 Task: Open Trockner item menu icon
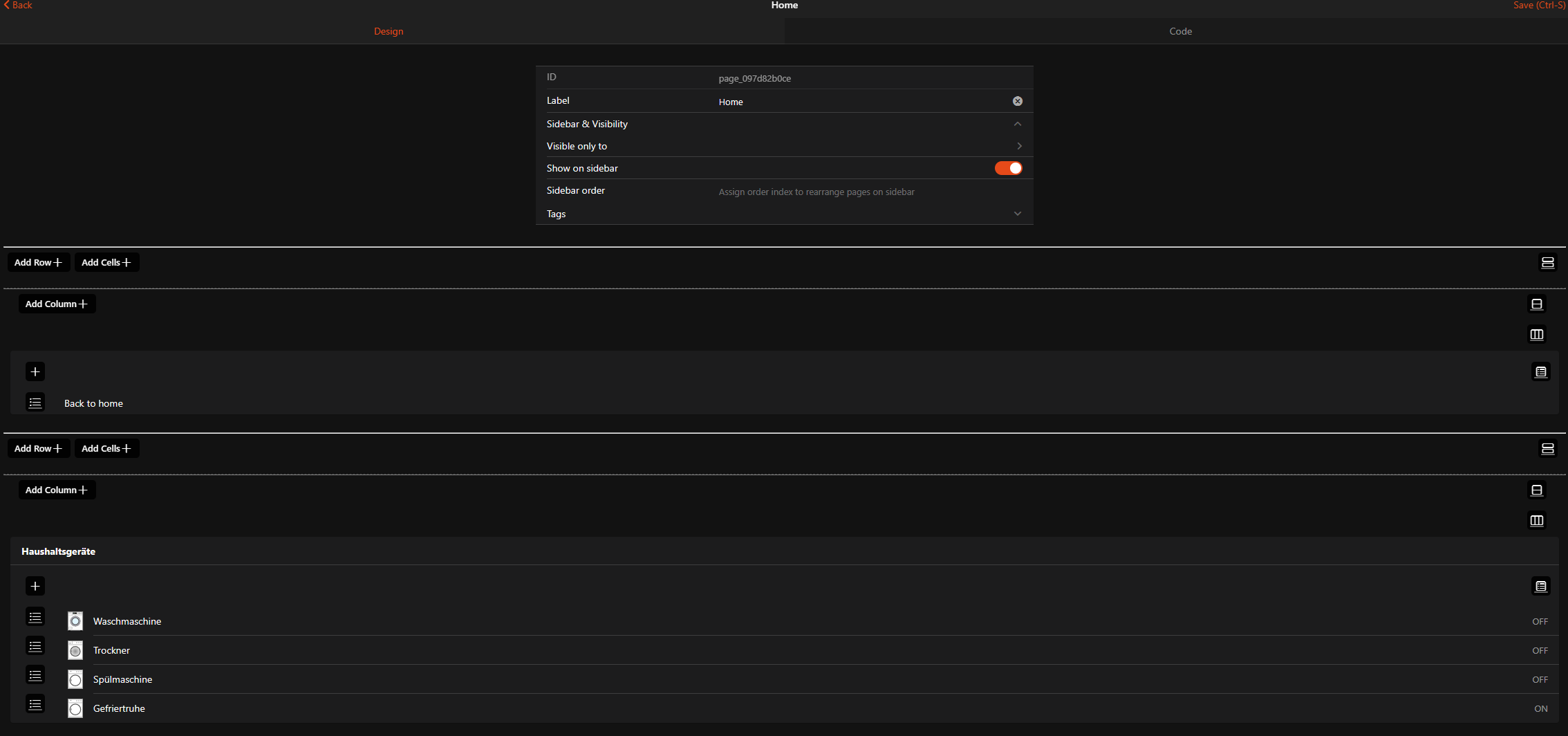(35, 646)
